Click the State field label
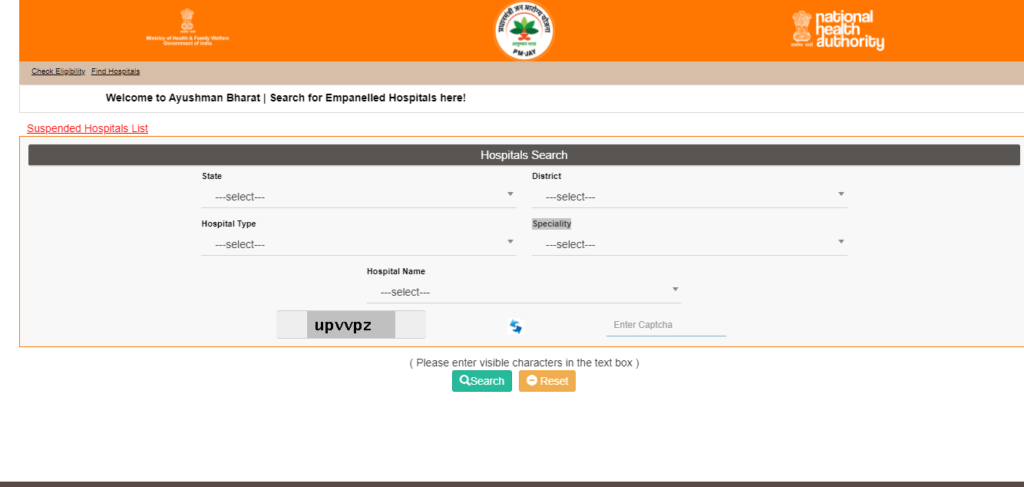Viewport: 1024px width, 487px height. [212, 176]
